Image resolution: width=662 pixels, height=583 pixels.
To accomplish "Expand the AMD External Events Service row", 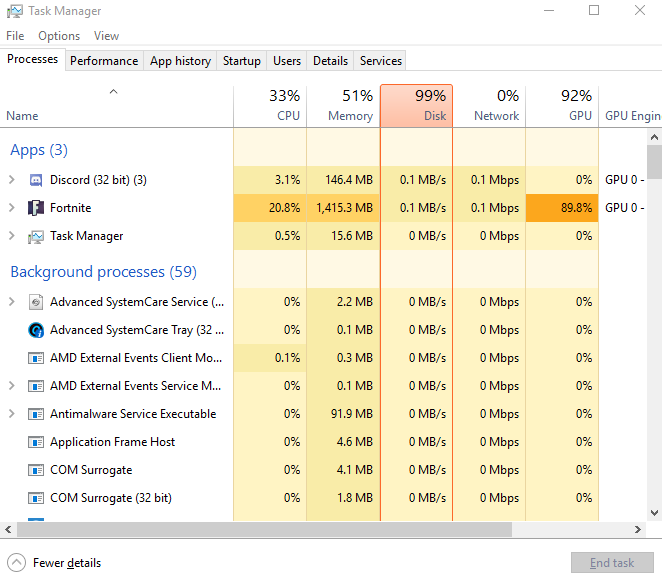I will pos(12,386).
